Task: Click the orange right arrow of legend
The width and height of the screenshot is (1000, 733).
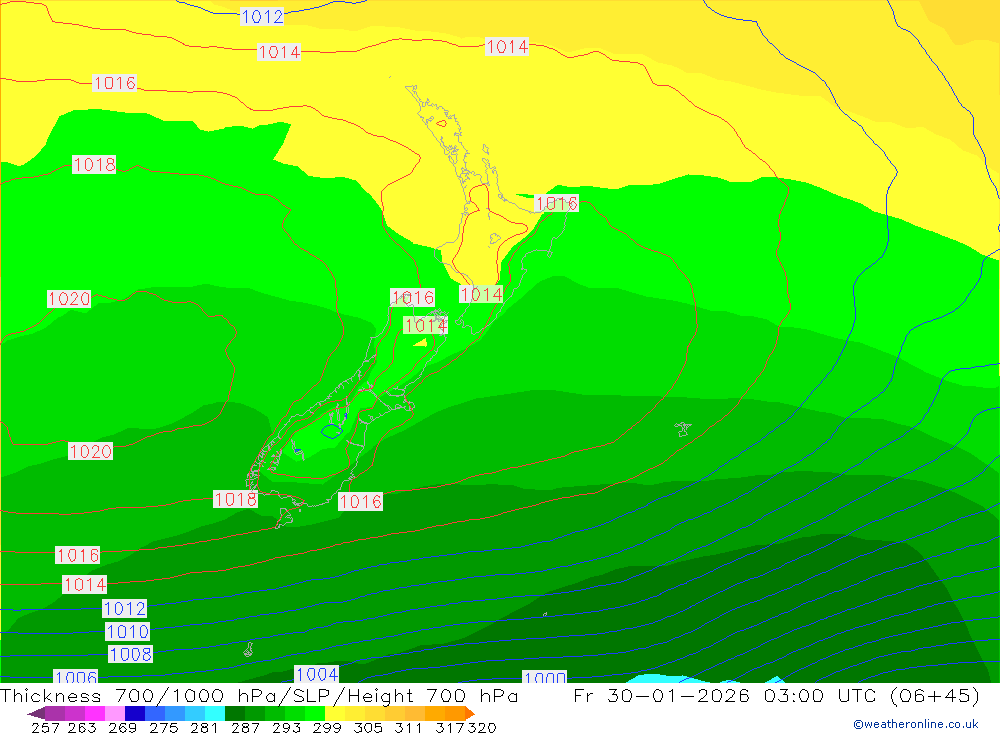Action: tap(469, 713)
